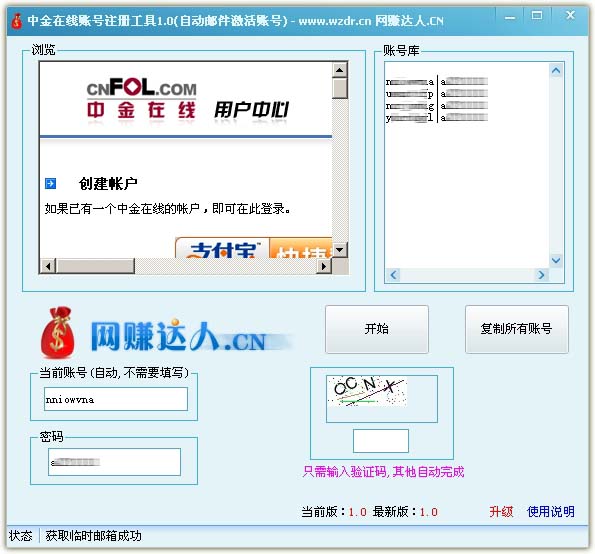Viewport: 595px width, 554px height.
Task: Click the blue arrow icon beside 创建帐户
Action: [50, 184]
